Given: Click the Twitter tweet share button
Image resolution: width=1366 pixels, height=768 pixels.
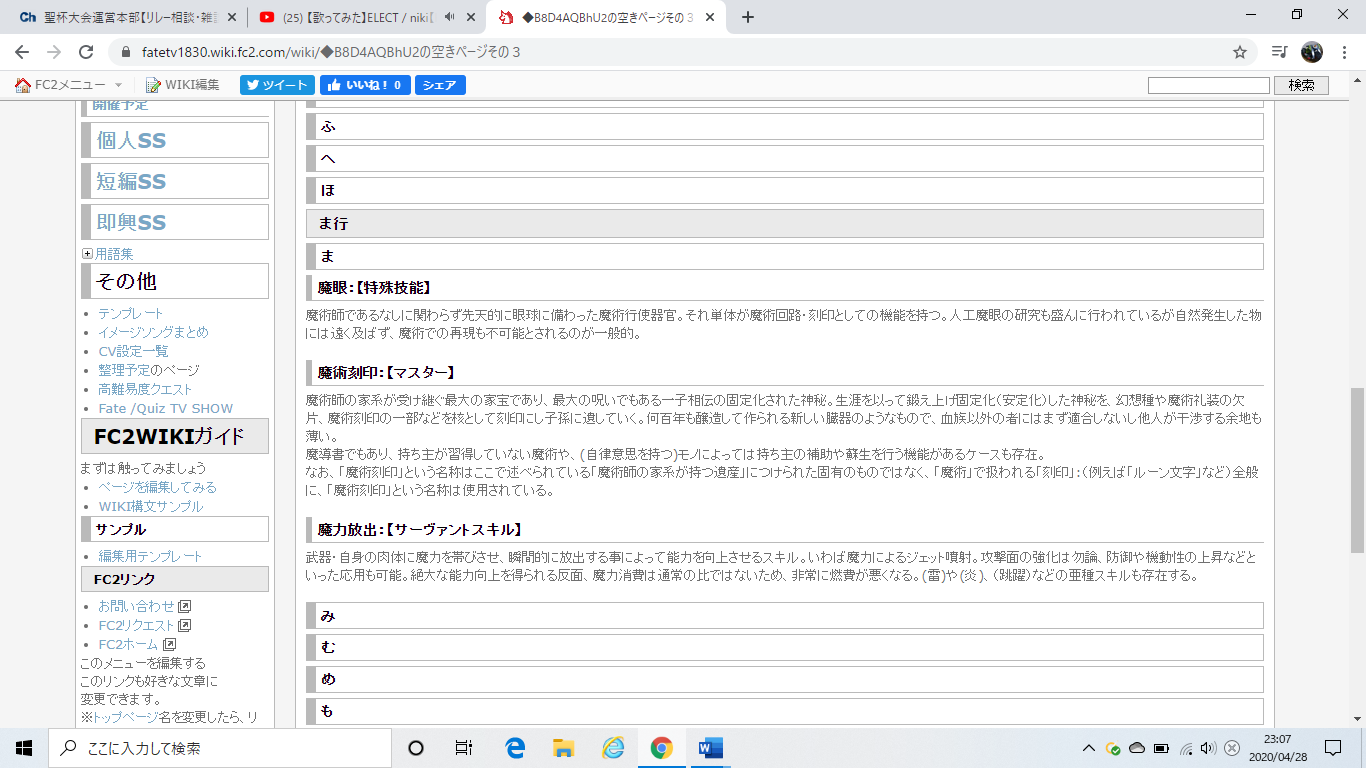Looking at the screenshot, I should pos(277,85).
